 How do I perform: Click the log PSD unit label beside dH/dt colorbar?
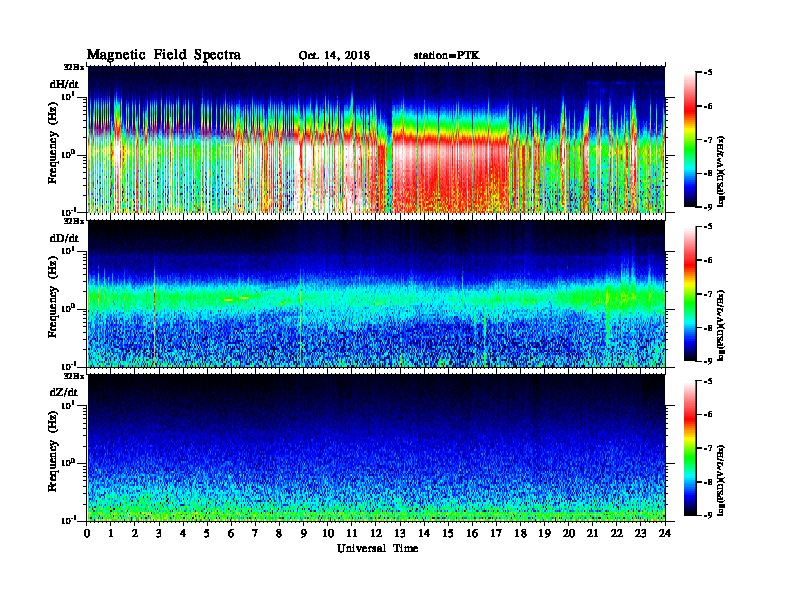(x=721, y=171)
